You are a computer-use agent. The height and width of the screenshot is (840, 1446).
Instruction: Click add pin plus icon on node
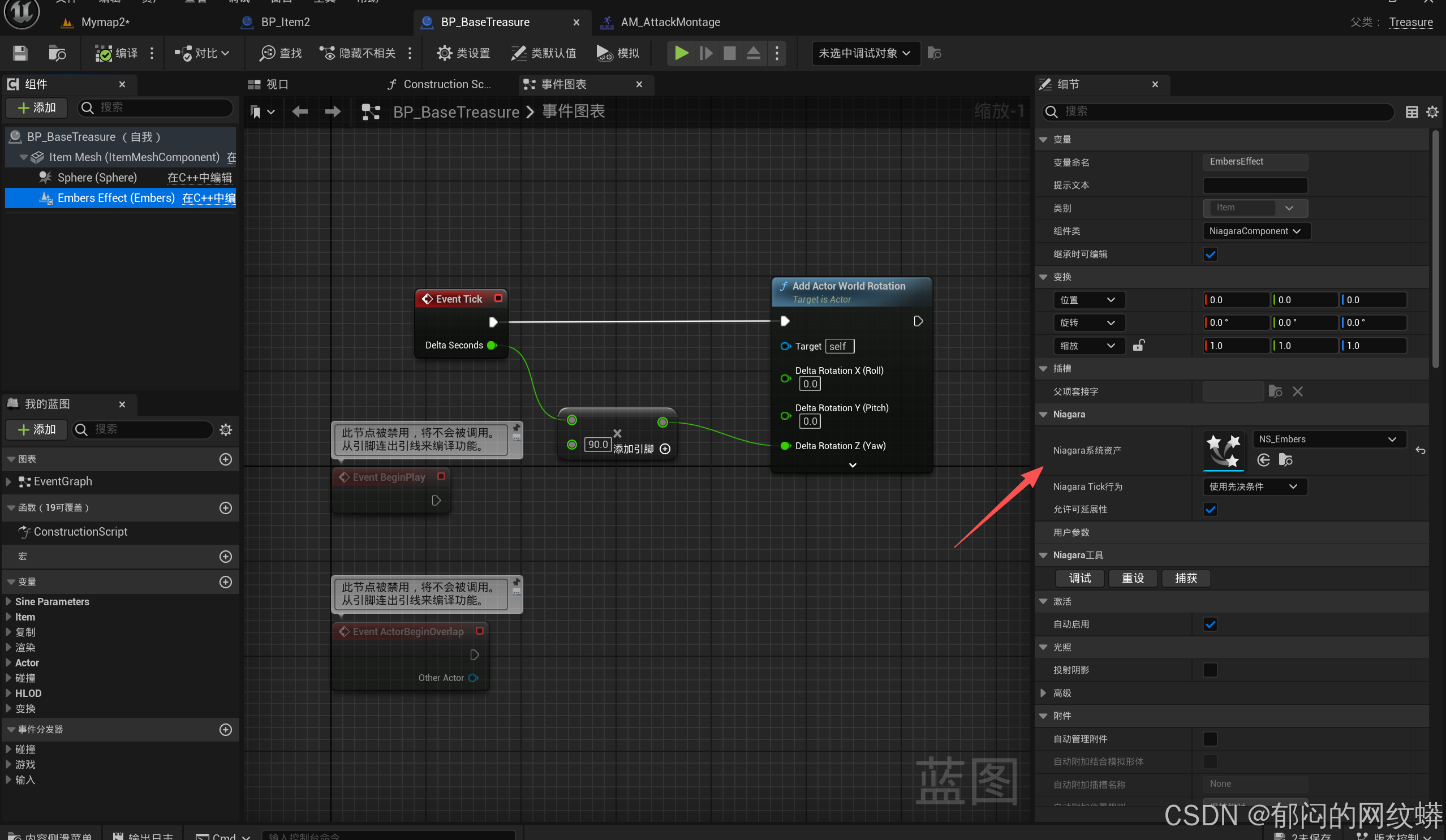(x=665, y=449)
